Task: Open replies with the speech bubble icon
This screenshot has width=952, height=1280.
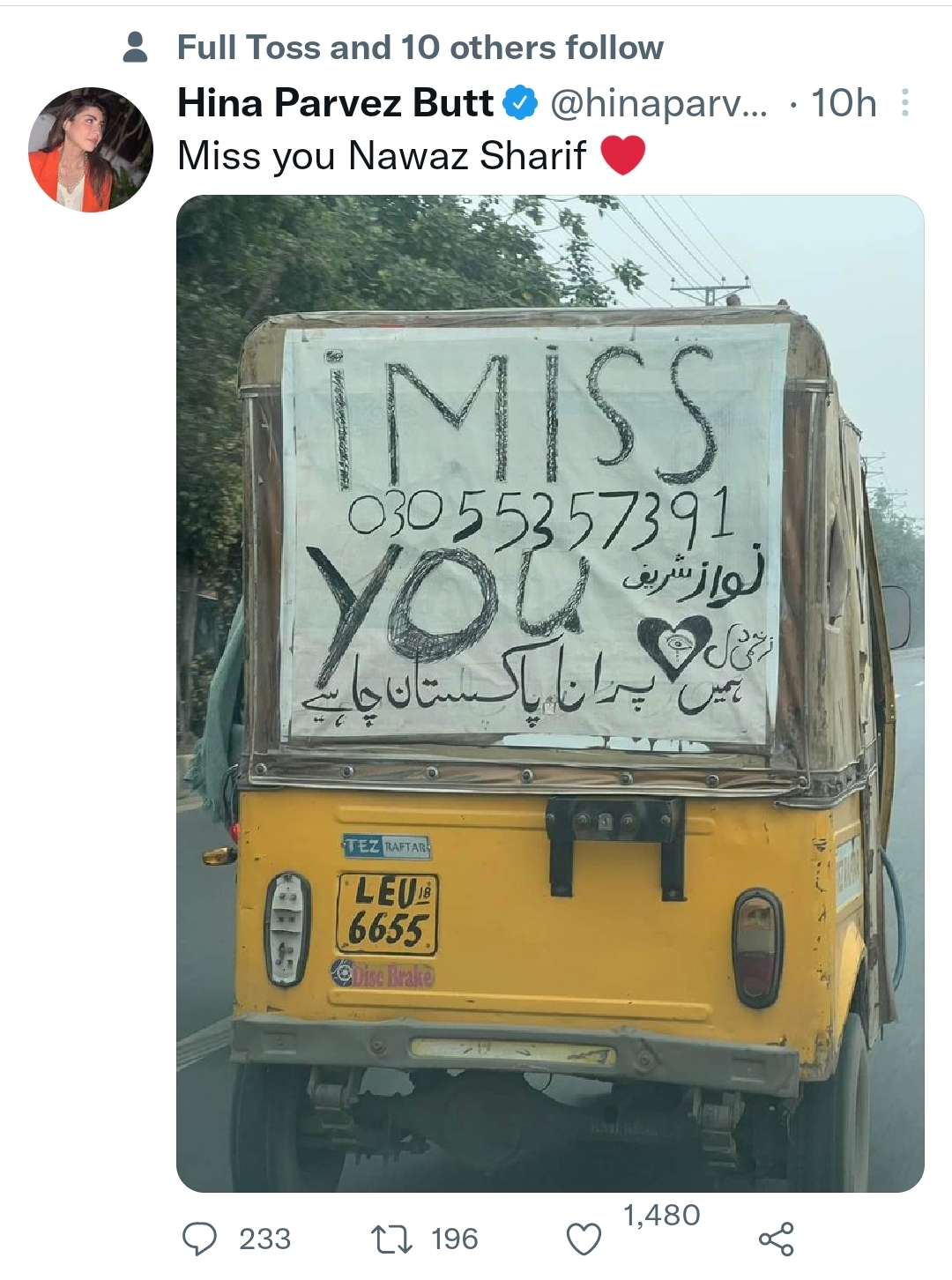Action: pos(200,1239)
